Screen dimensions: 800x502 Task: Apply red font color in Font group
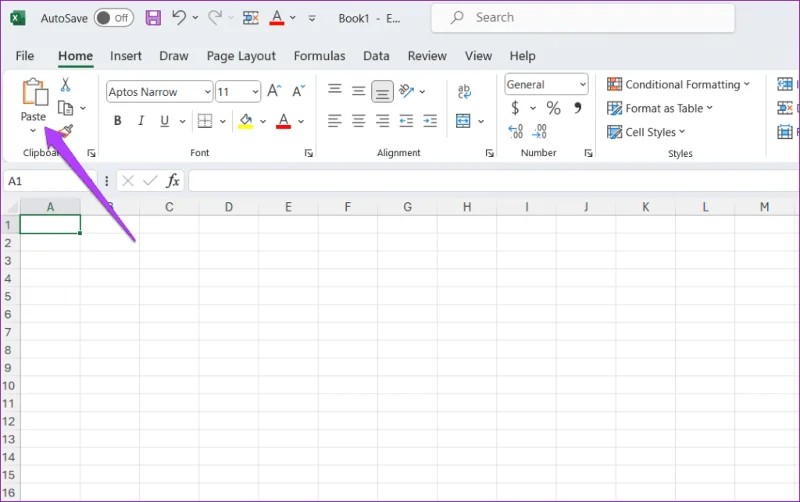[284, 121]
